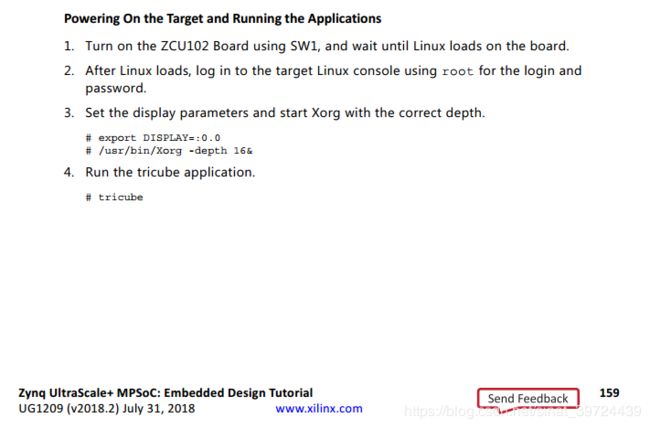Click the list number '4.' marker
Viewport: 650px width, 428px height.
coord(69,172)
